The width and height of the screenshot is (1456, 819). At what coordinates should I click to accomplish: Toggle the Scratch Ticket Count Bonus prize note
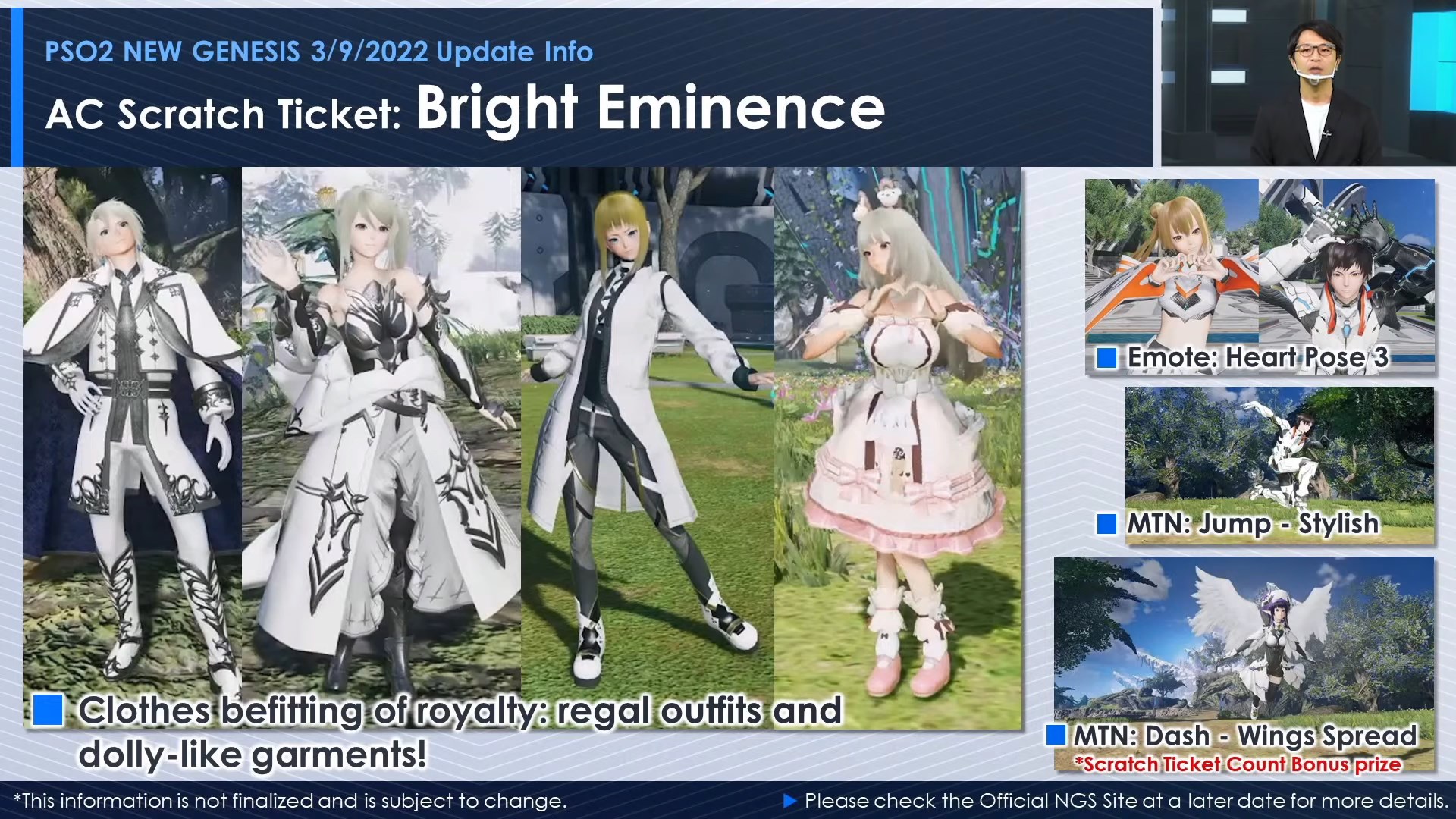tap(1238, 765)
